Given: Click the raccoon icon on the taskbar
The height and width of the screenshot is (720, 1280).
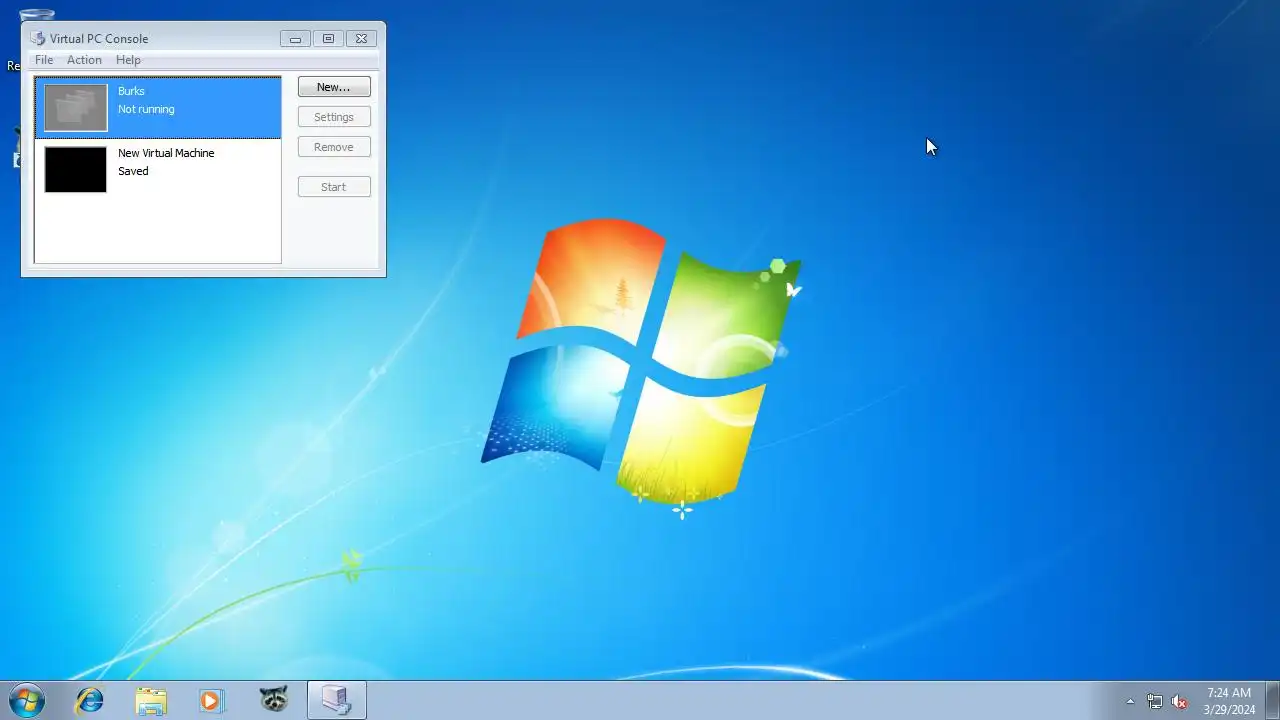Looking at the screenshot, I should 273,700.
